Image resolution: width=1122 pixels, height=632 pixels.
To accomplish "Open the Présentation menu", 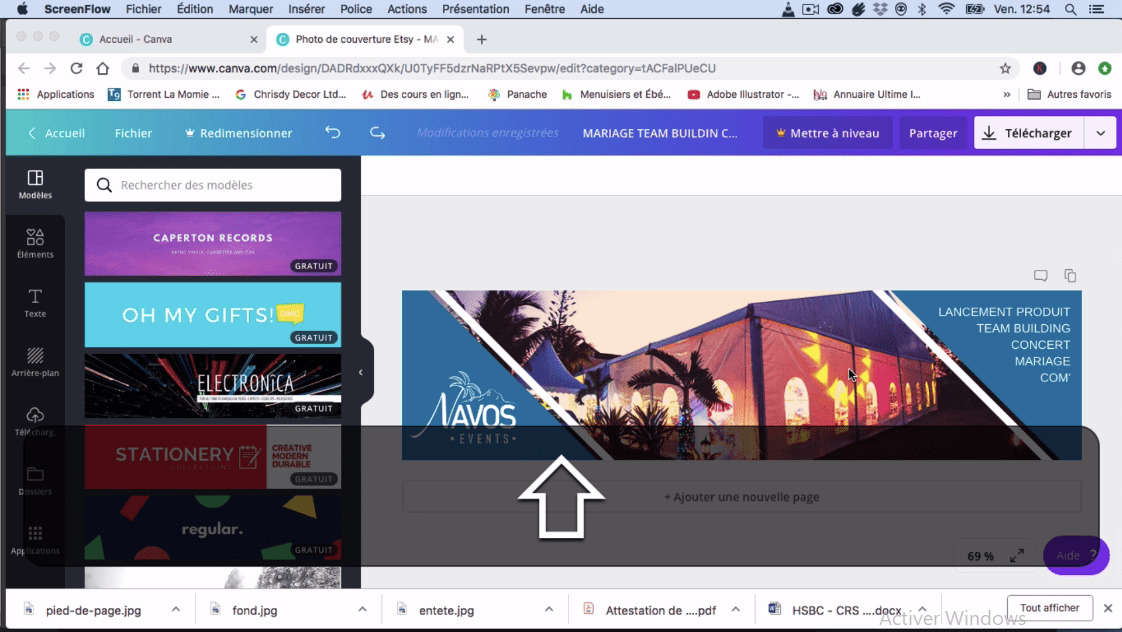I will click(x=476, y=9).
